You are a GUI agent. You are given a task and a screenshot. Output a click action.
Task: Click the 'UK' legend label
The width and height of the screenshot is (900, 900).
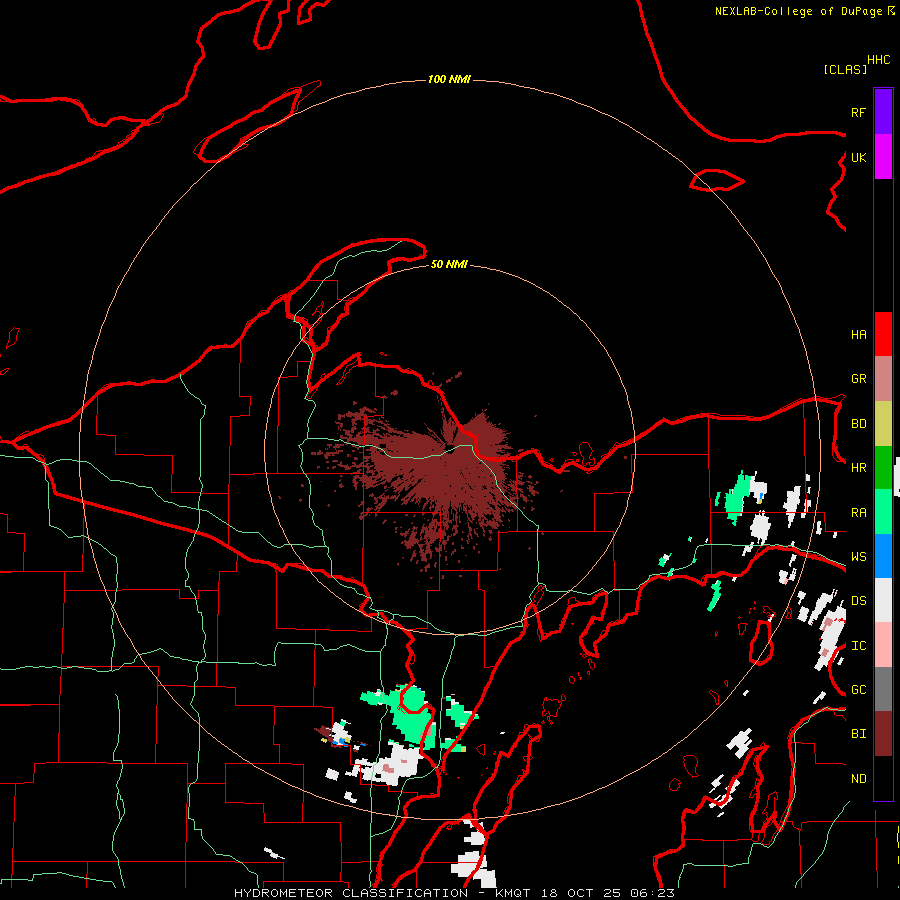858,157
